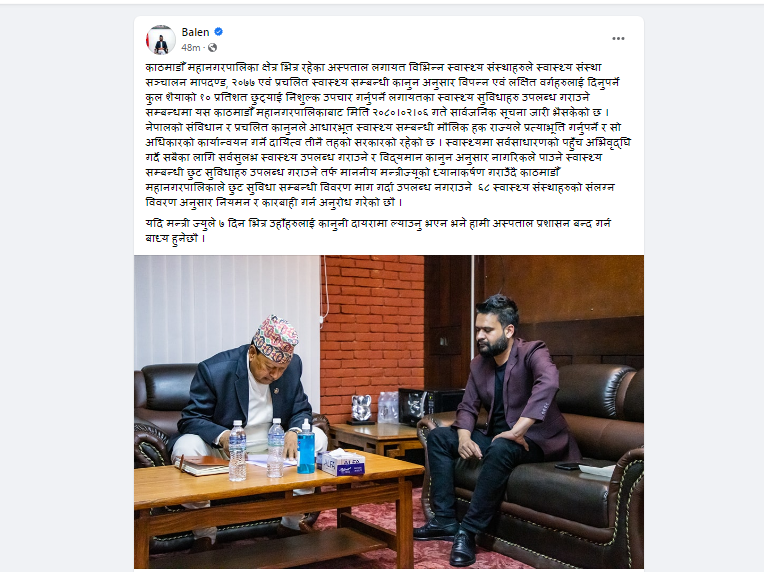
Task: Click the blue verified badge beside Balen
Action: [219, 32]
